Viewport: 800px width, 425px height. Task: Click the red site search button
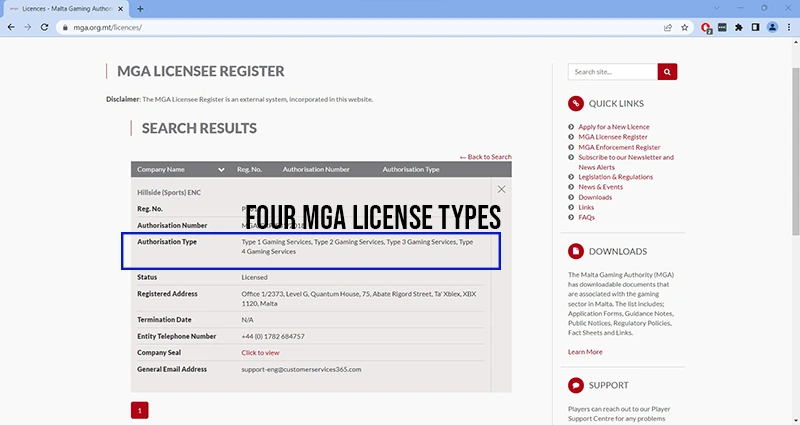point(667,72)
